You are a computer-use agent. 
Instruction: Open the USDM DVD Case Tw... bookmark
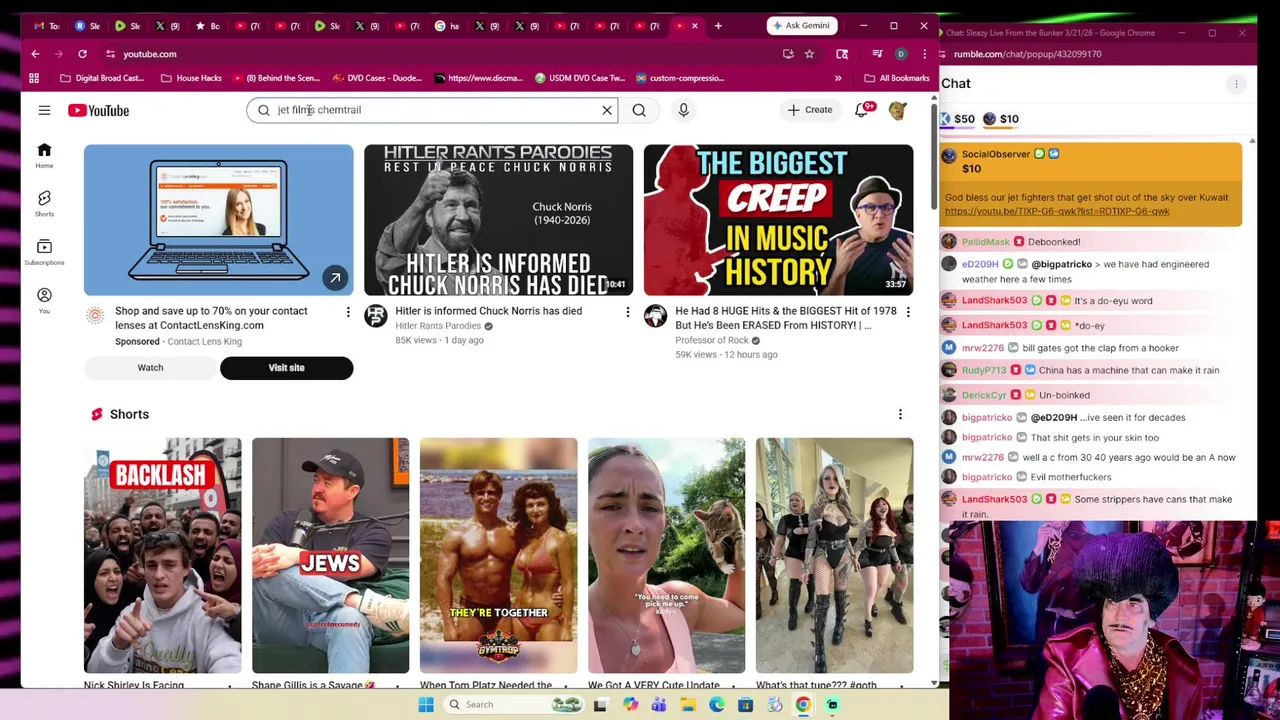(579, 78)
